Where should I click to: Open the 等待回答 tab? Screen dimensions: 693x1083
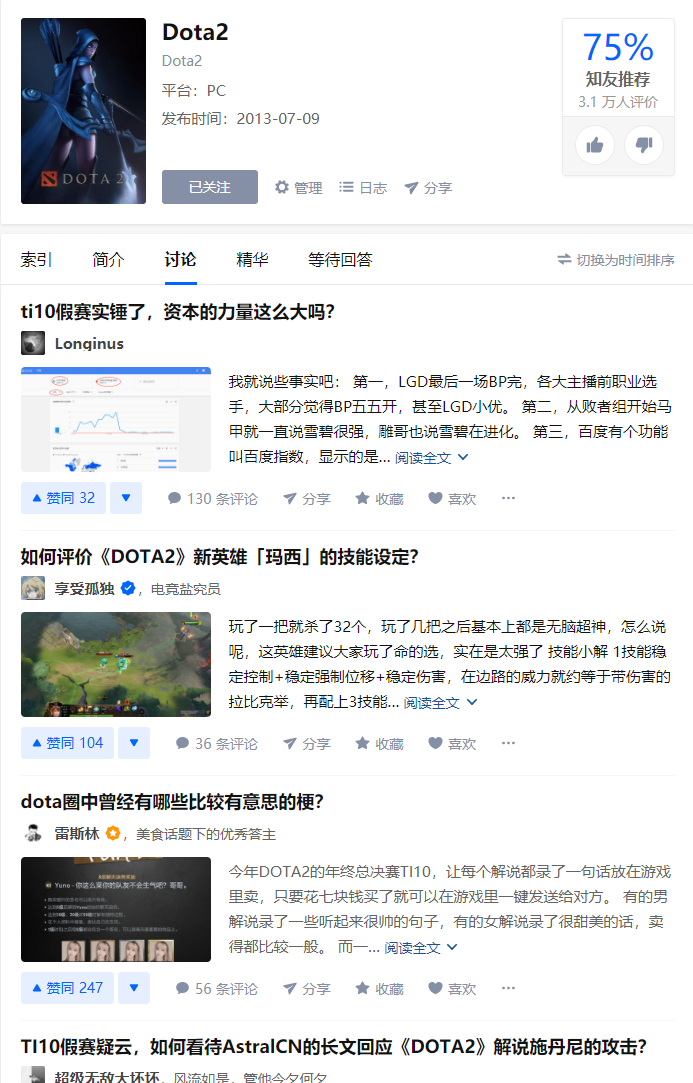click(x=340, y=260)
